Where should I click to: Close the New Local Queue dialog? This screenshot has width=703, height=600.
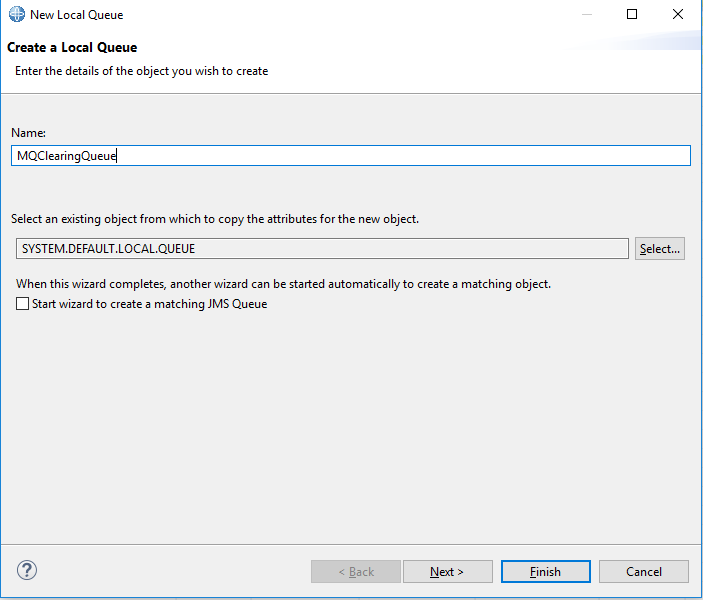678,15
